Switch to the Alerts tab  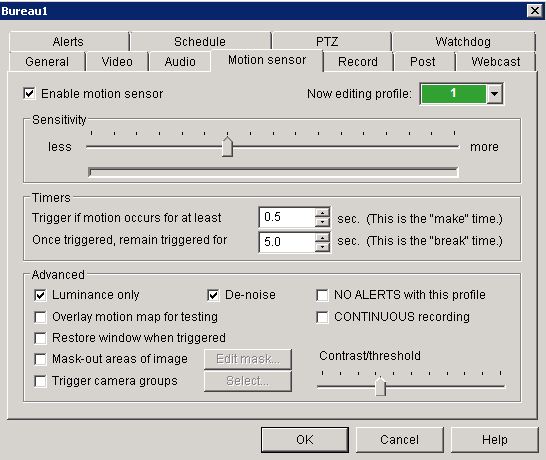pyautogui.click(x=69, y=41)
